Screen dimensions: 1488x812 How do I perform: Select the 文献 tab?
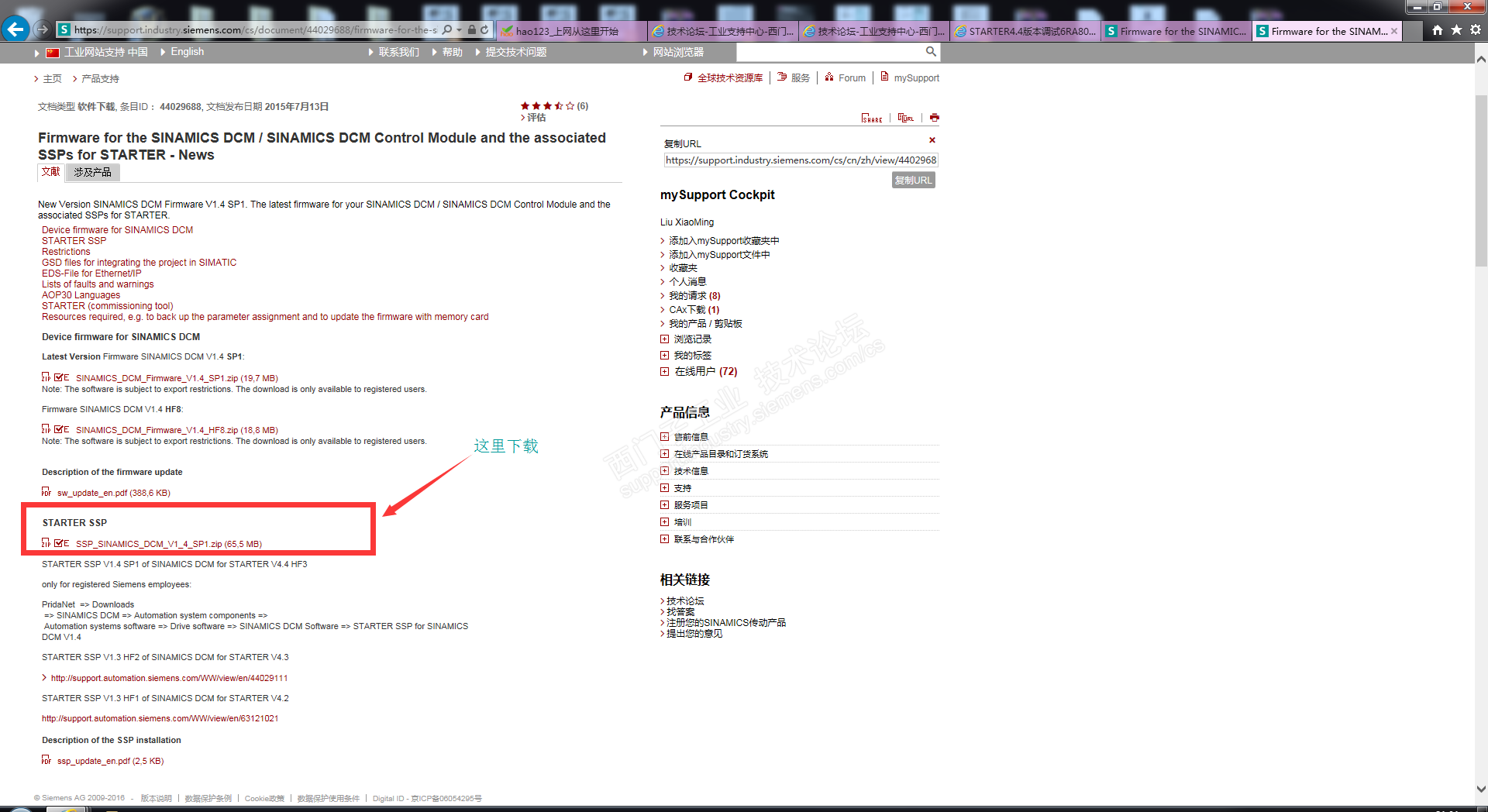point(50,172)
